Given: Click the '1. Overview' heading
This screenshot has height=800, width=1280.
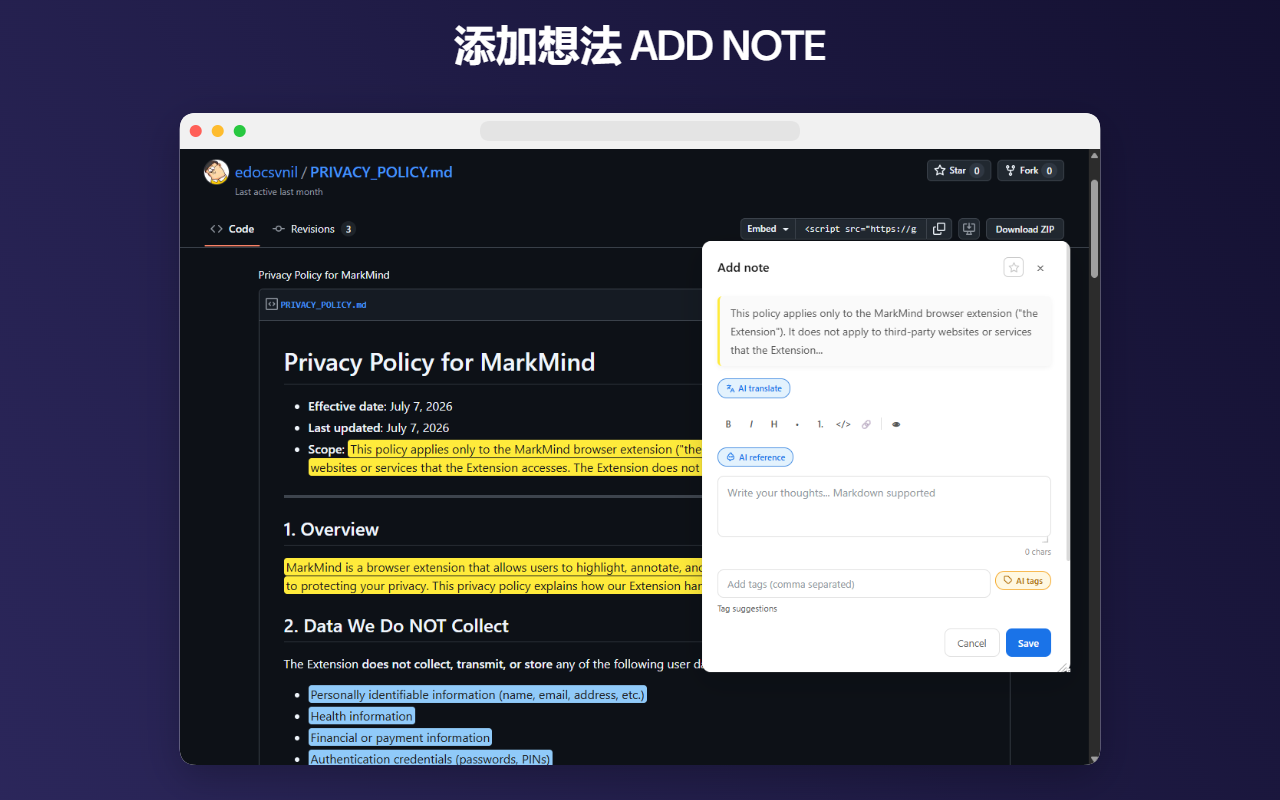Looking at the screenshot, I should click(x=332, y=530).
